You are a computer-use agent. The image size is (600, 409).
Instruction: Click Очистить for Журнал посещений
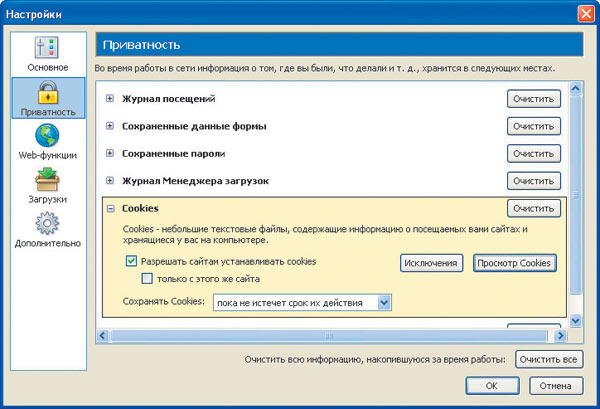(x=534, y=99)
